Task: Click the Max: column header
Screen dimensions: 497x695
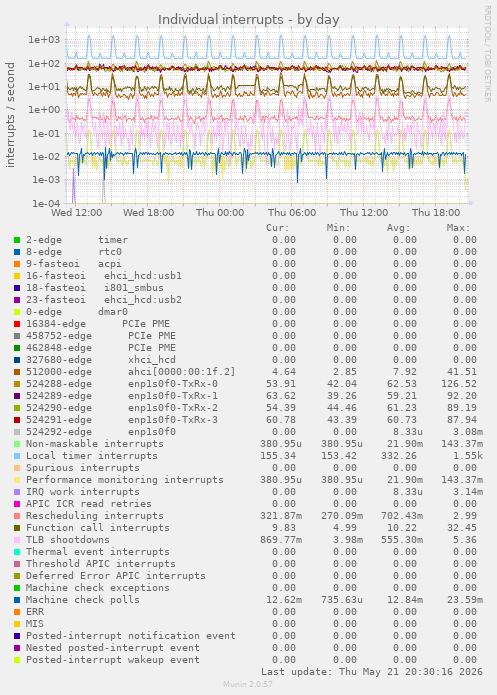Action: 458,228
